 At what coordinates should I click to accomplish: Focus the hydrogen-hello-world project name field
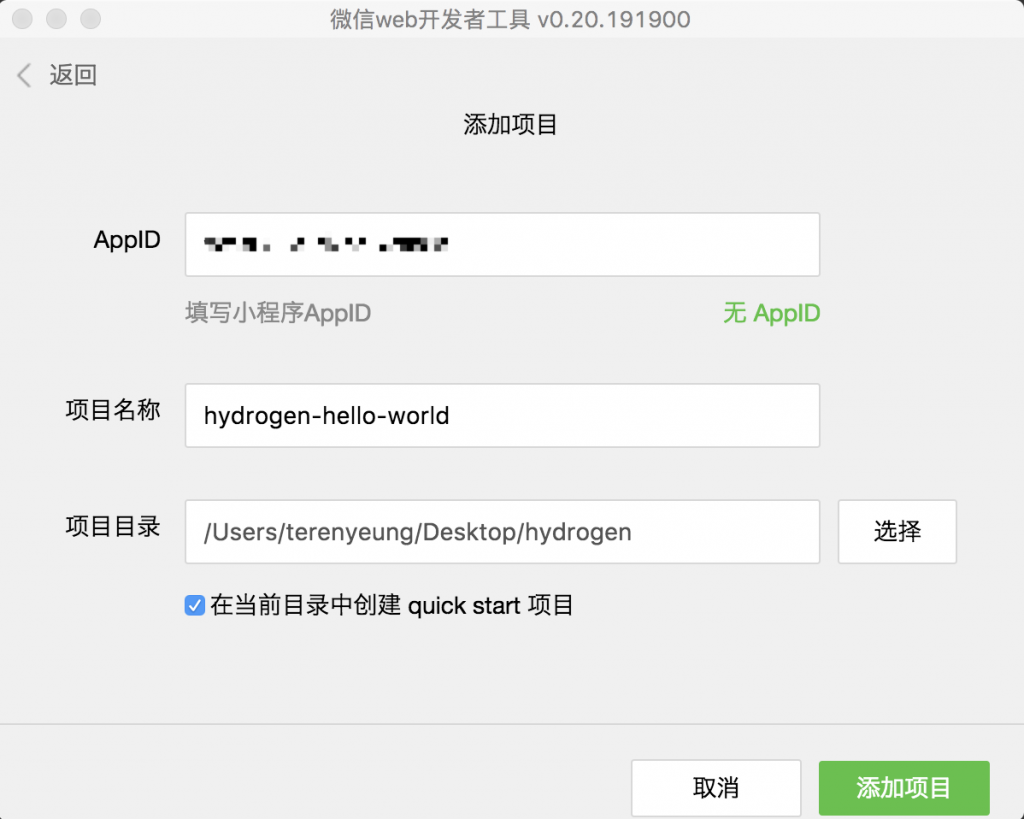[x=502, y=415]
